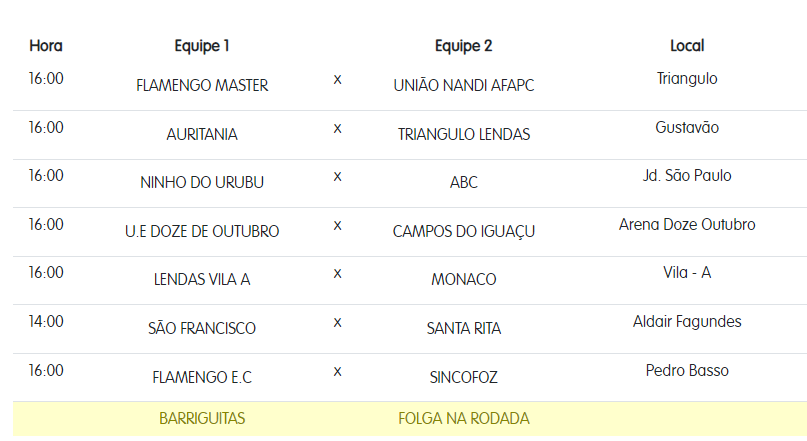Screen dimensions: 807x441
Task: Select LENDAS VILA A team name
Action: pyautogui.click(x=202, y=280)
